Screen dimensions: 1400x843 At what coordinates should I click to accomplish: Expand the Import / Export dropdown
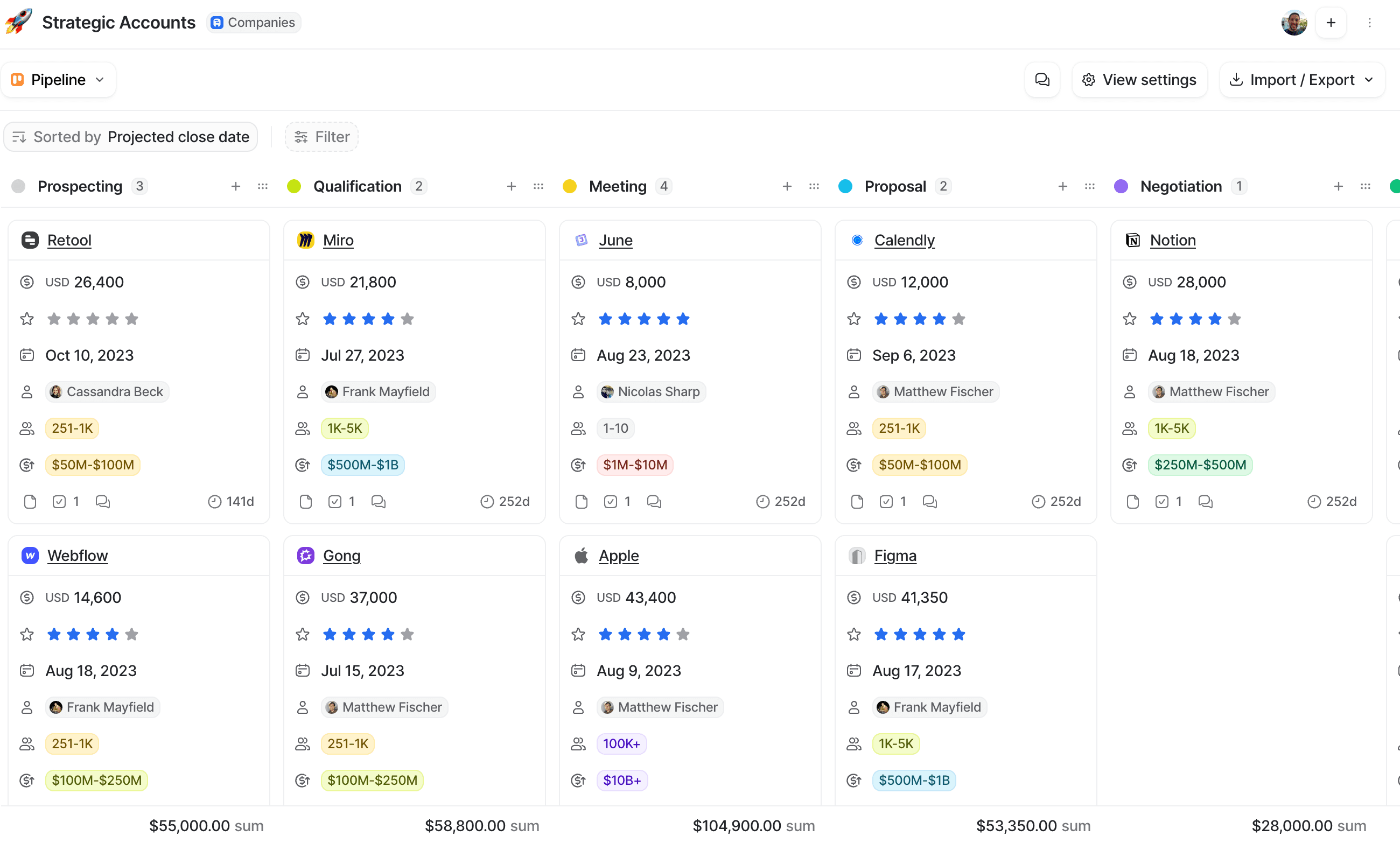coord(1301,80)
